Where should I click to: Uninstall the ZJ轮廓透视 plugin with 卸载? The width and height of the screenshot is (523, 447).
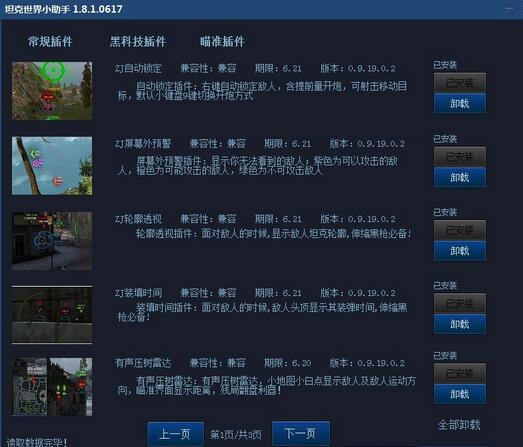[x=460, y=251]
